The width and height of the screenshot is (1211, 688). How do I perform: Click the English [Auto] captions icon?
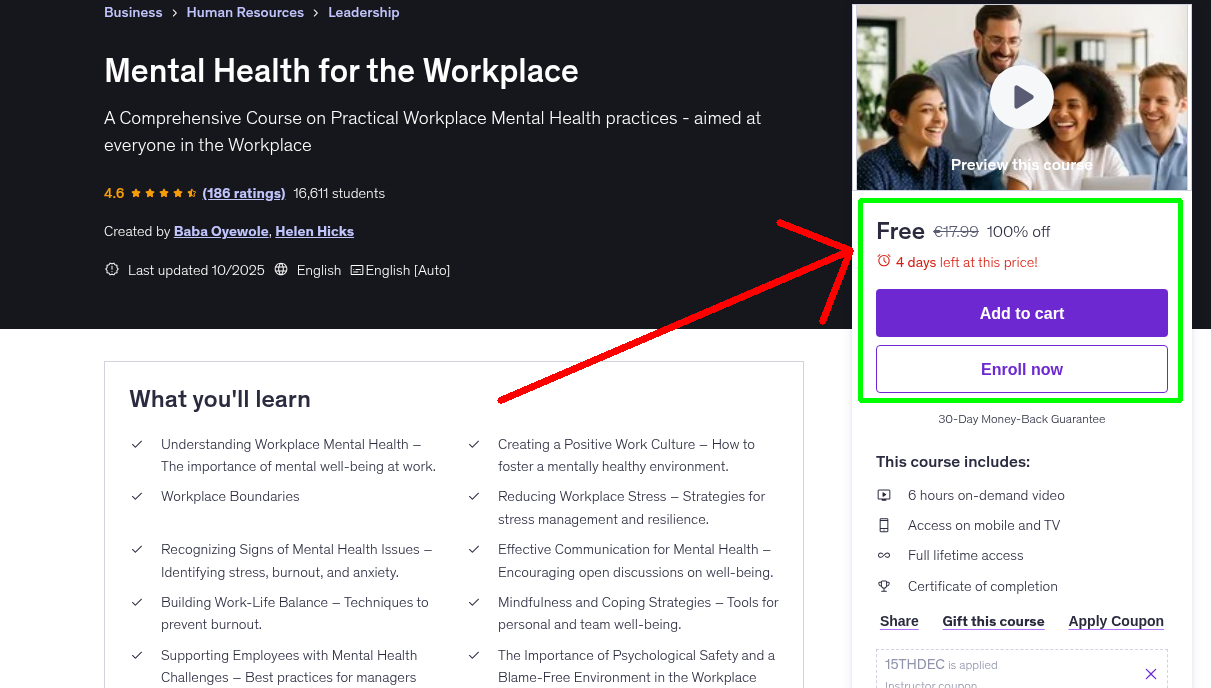click(356, 270)
